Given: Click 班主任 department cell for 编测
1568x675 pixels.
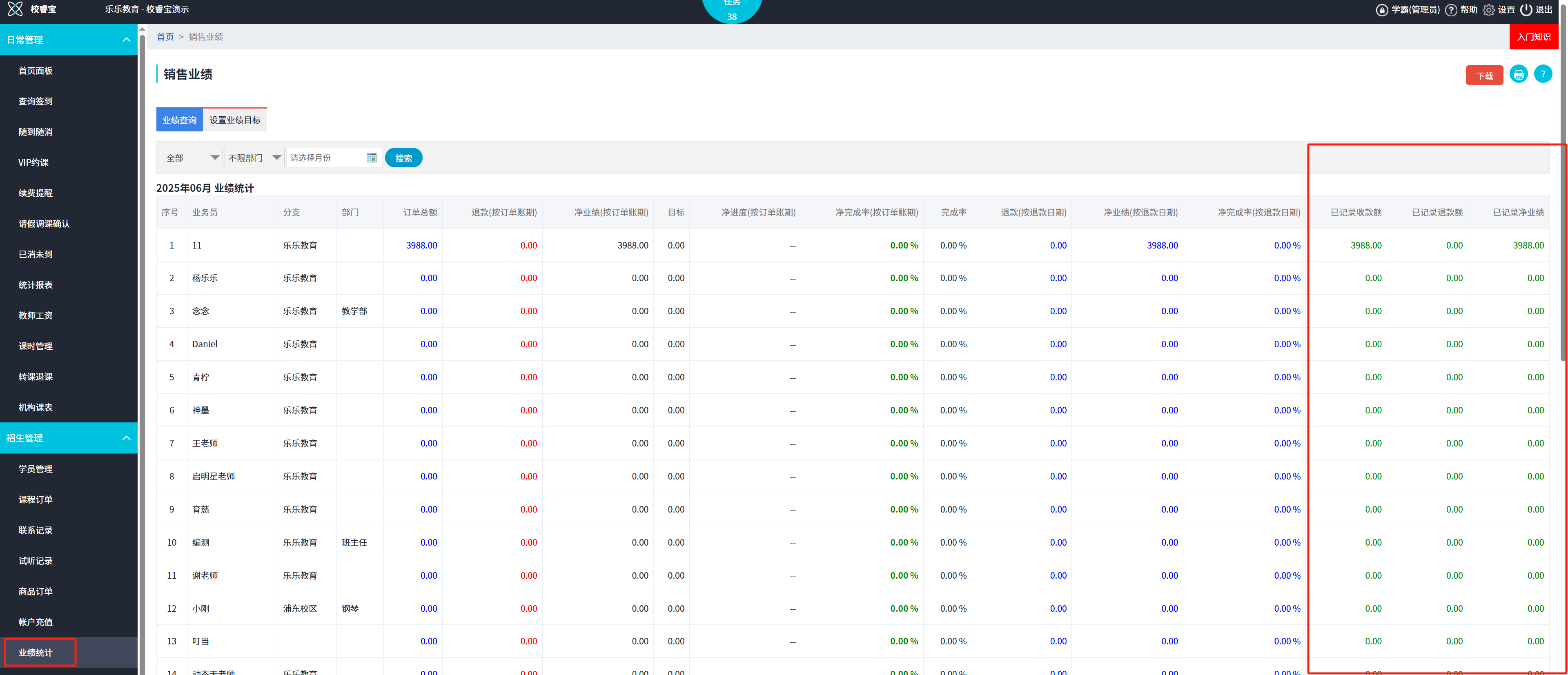Looking at the screenshot, I should point(354,542).
